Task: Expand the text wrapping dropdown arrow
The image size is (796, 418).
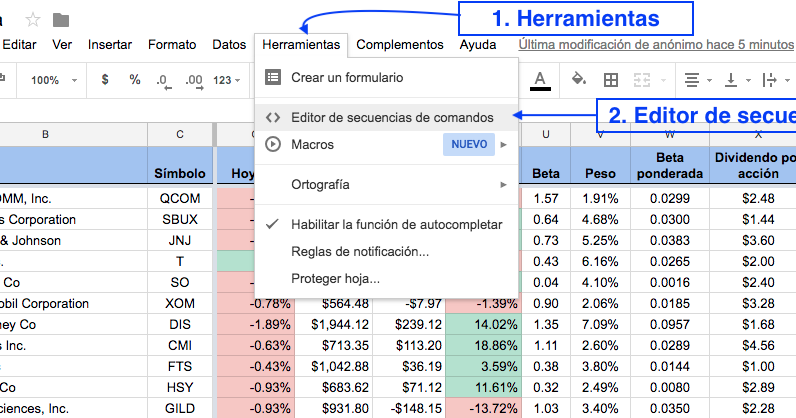Action: pos(787,80)
